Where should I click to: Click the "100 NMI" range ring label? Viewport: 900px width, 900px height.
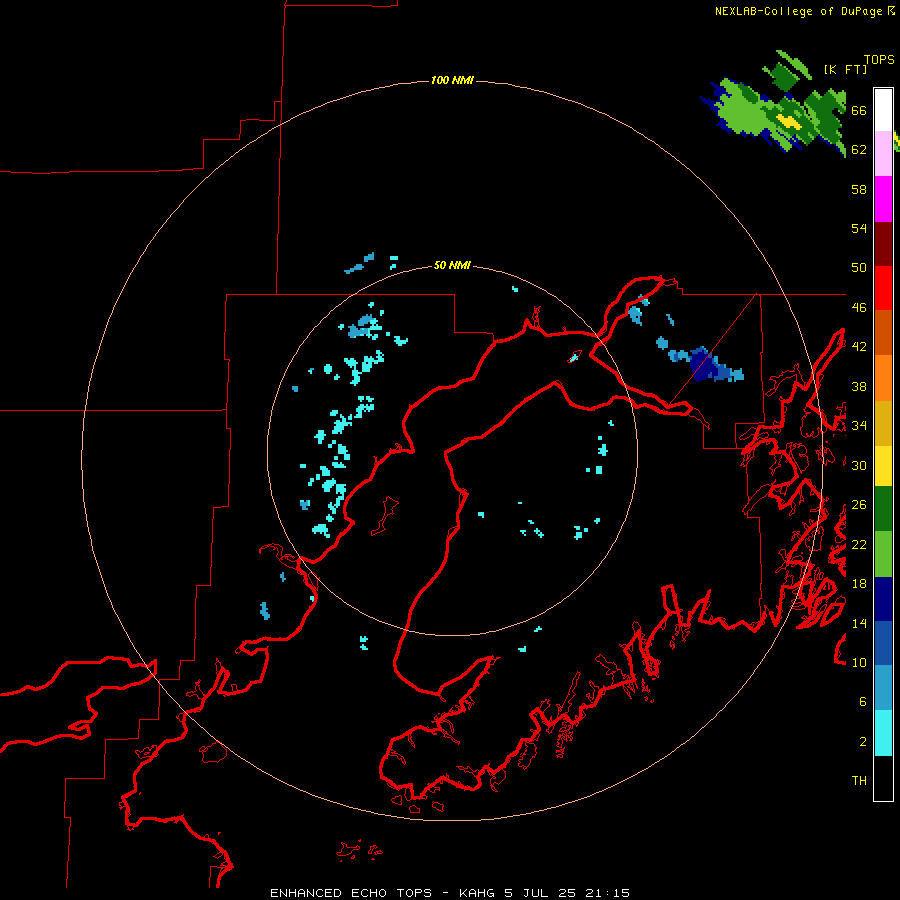pyautogui.click(x=452, y=80)
